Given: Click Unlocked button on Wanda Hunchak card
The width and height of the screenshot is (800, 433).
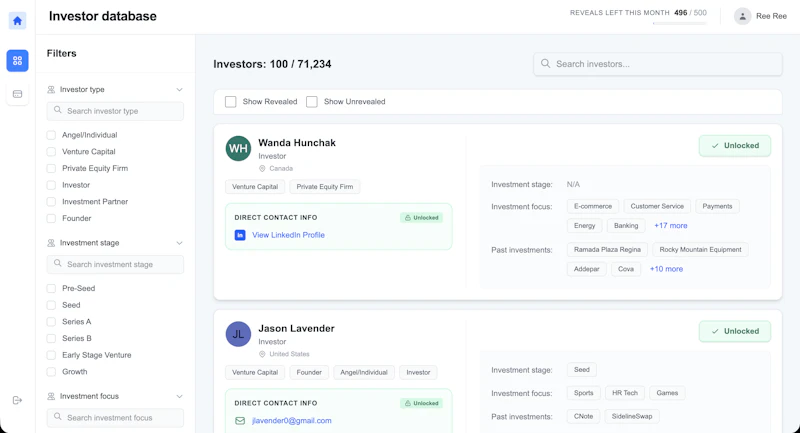Looking at the screenshot, I should pos(735,145).
